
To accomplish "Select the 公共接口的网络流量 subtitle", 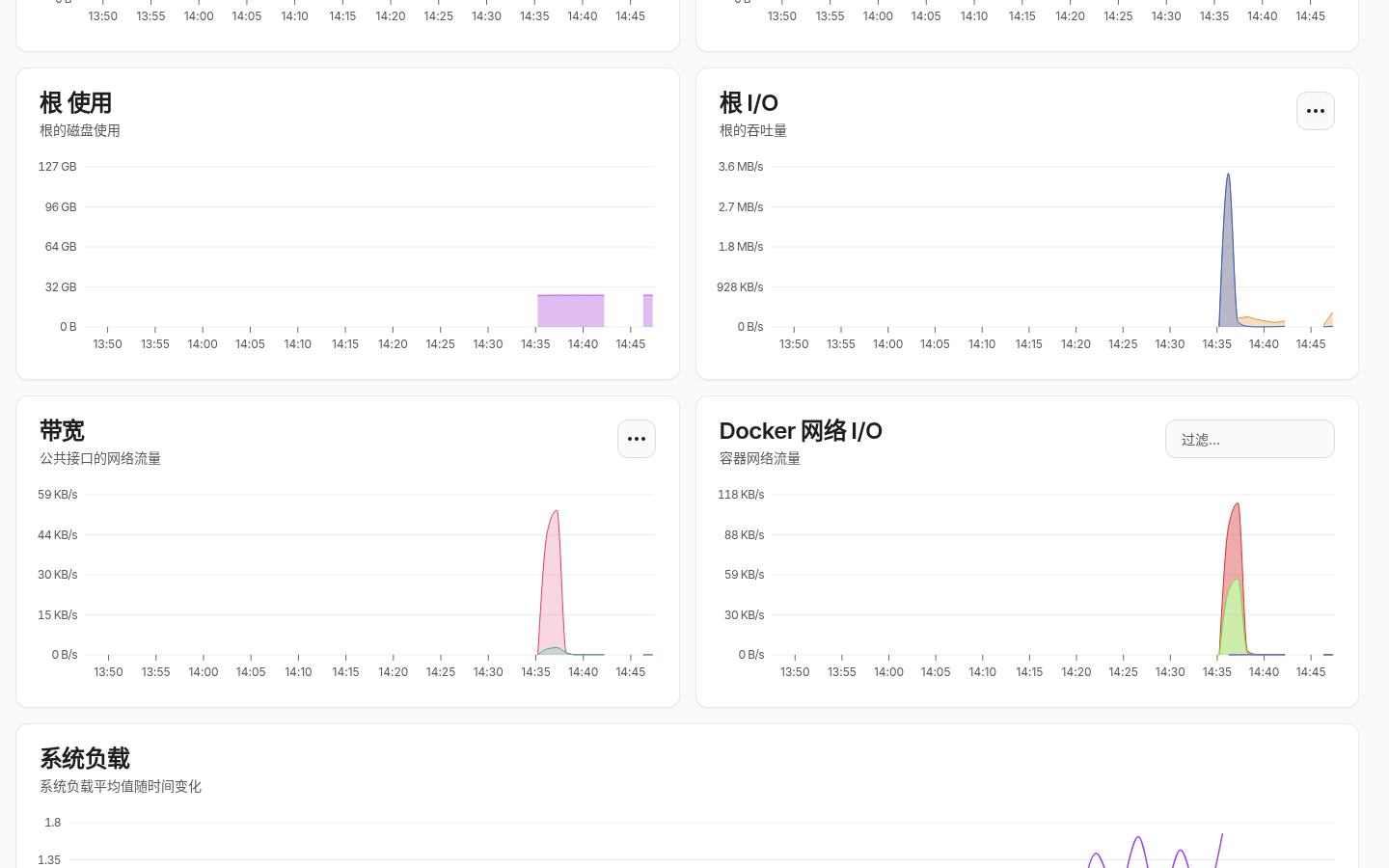I will pyautogui.click(x=100, y=458).
